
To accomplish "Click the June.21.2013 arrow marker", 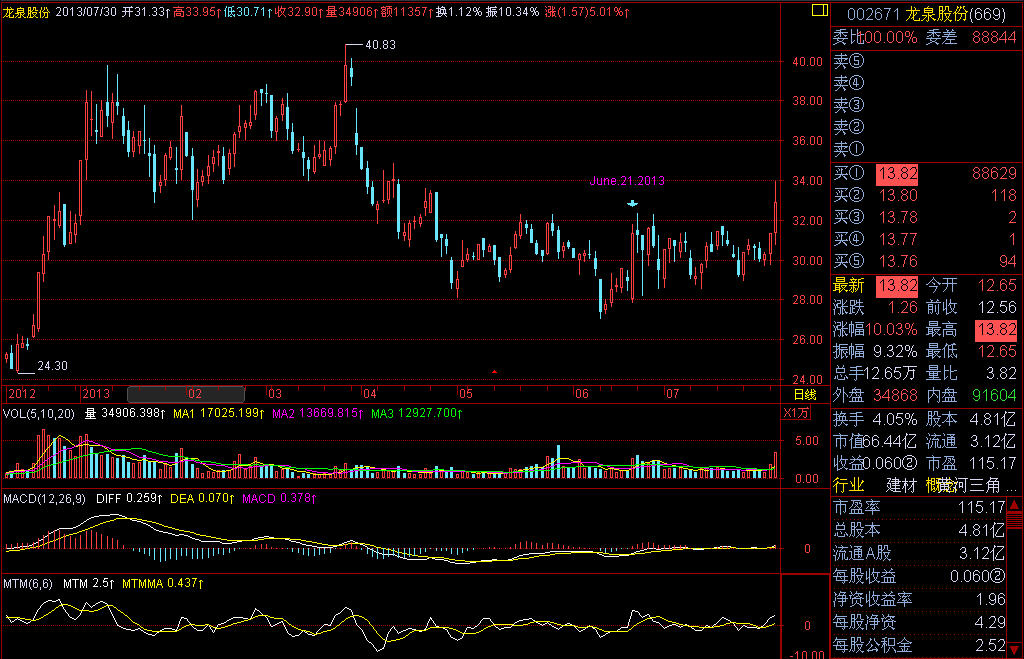I will coord(632,204).
